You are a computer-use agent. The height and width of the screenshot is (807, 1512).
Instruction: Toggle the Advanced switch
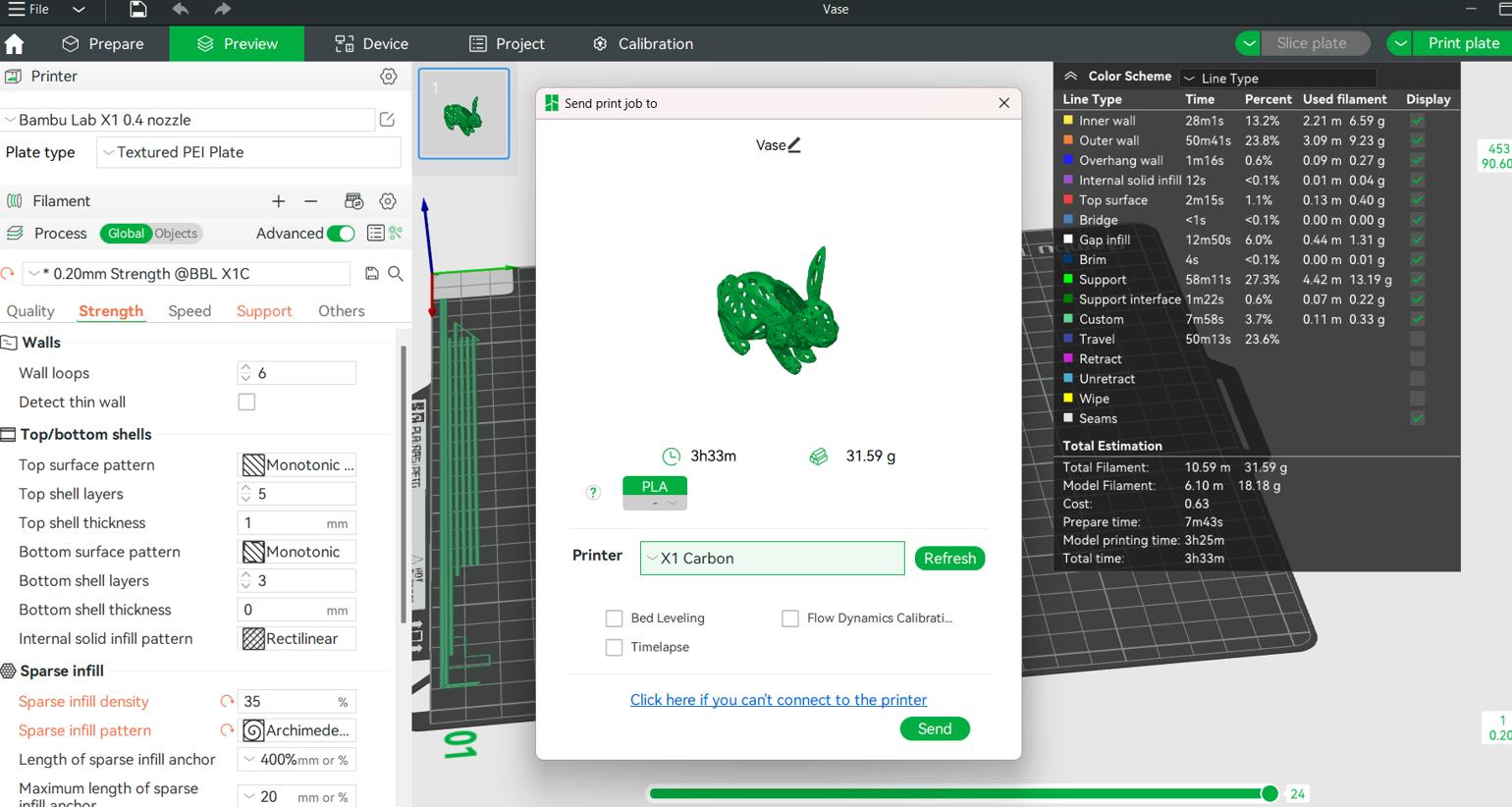pos(341,234)
